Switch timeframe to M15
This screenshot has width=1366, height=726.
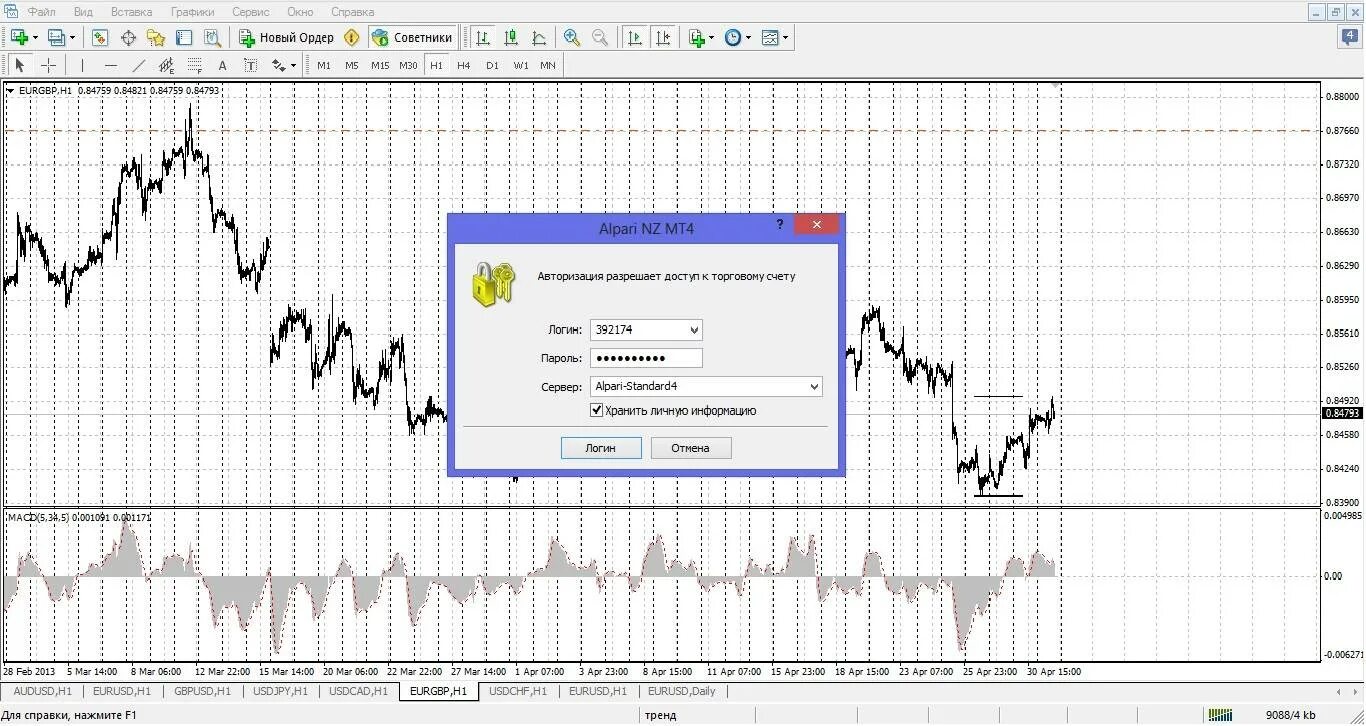[x=380, y=65]
